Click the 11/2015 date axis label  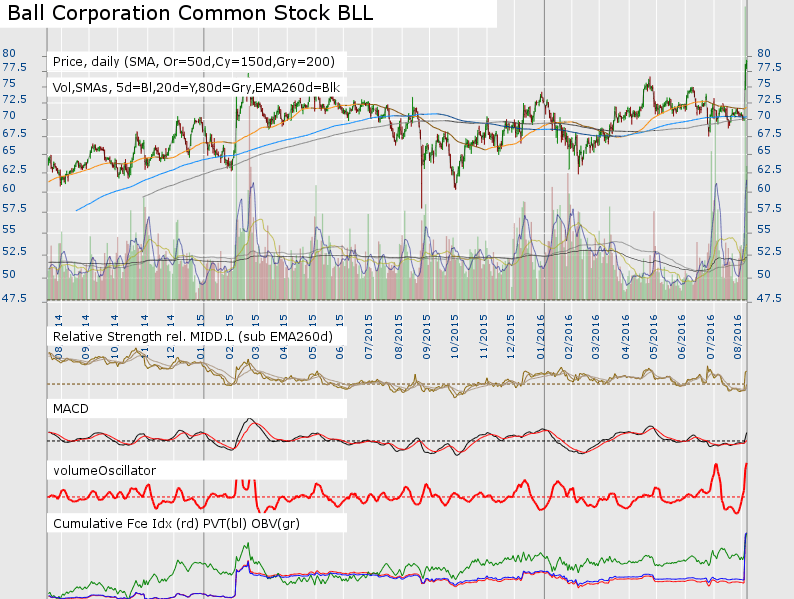[x=484, y=337]
